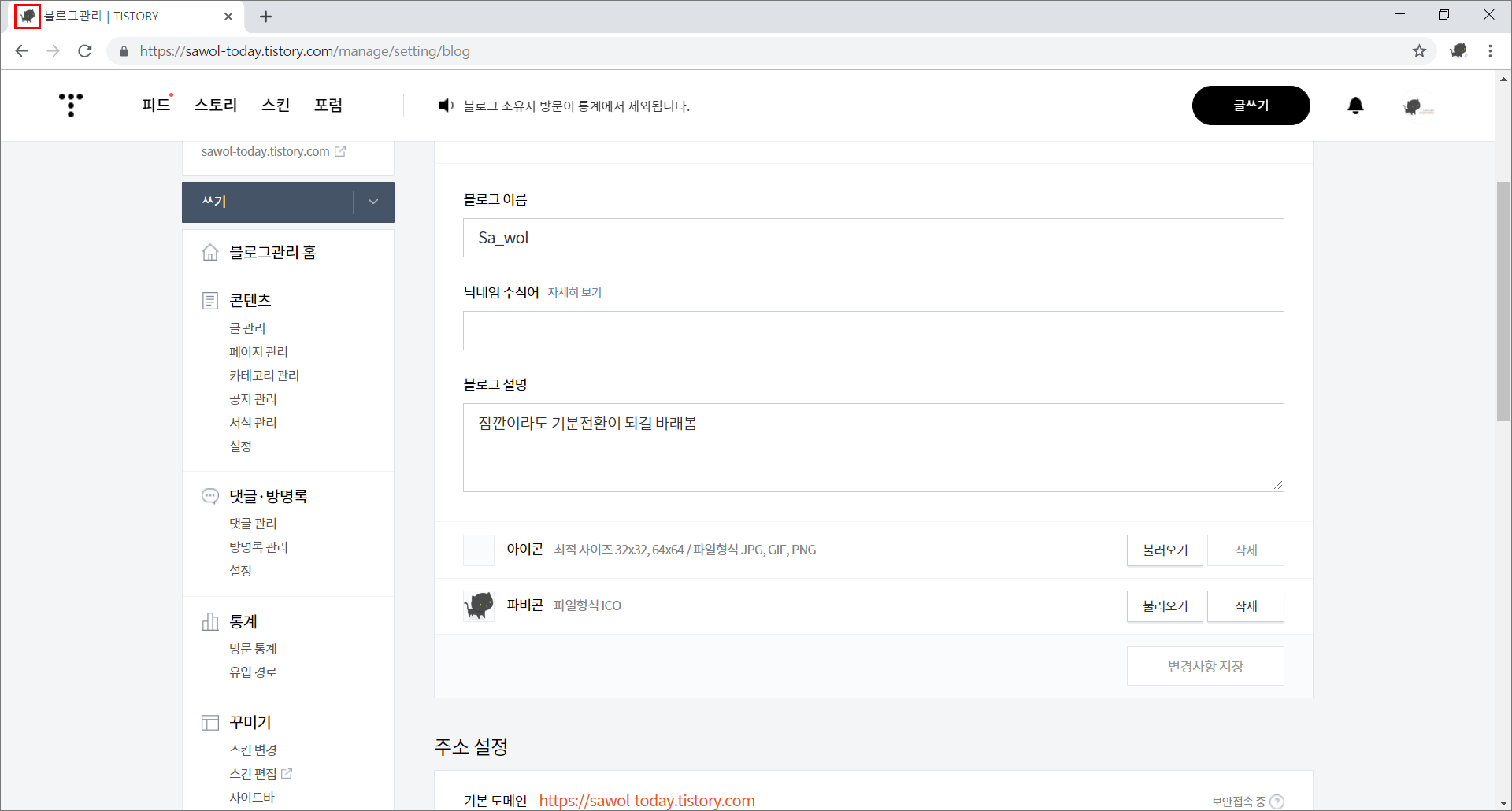Open 페이지 관리

[258, 352]
